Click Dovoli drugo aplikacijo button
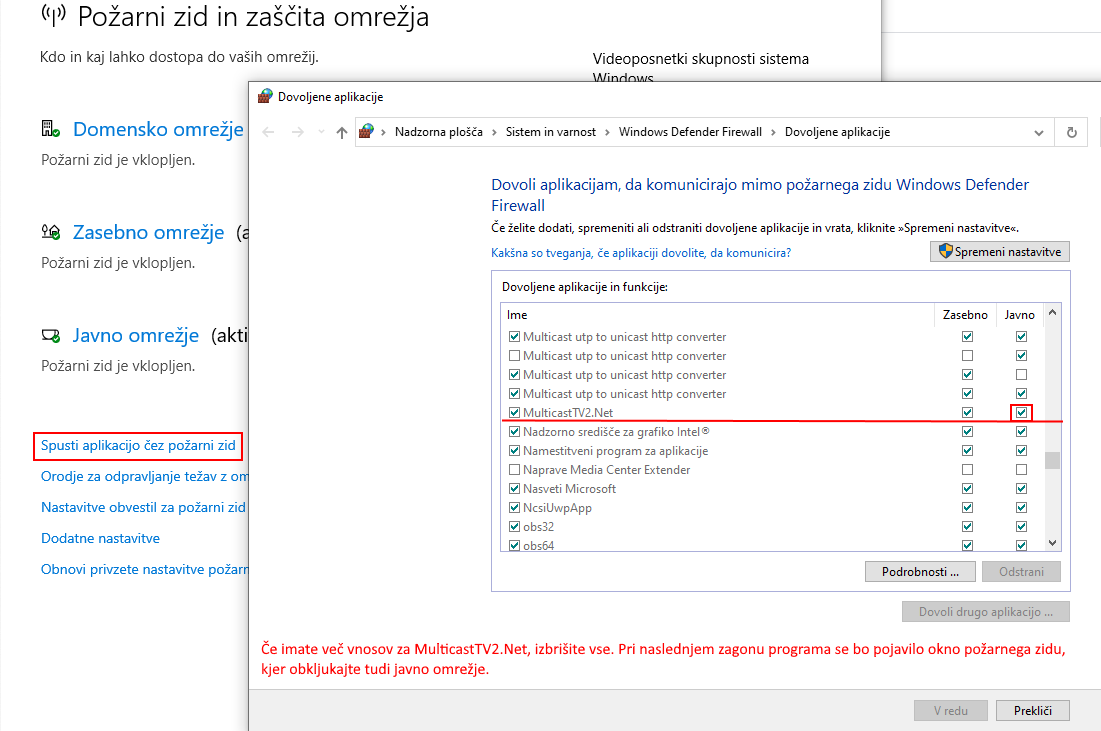The height and width of the screenshot is (731, 1101). point(986,612)
